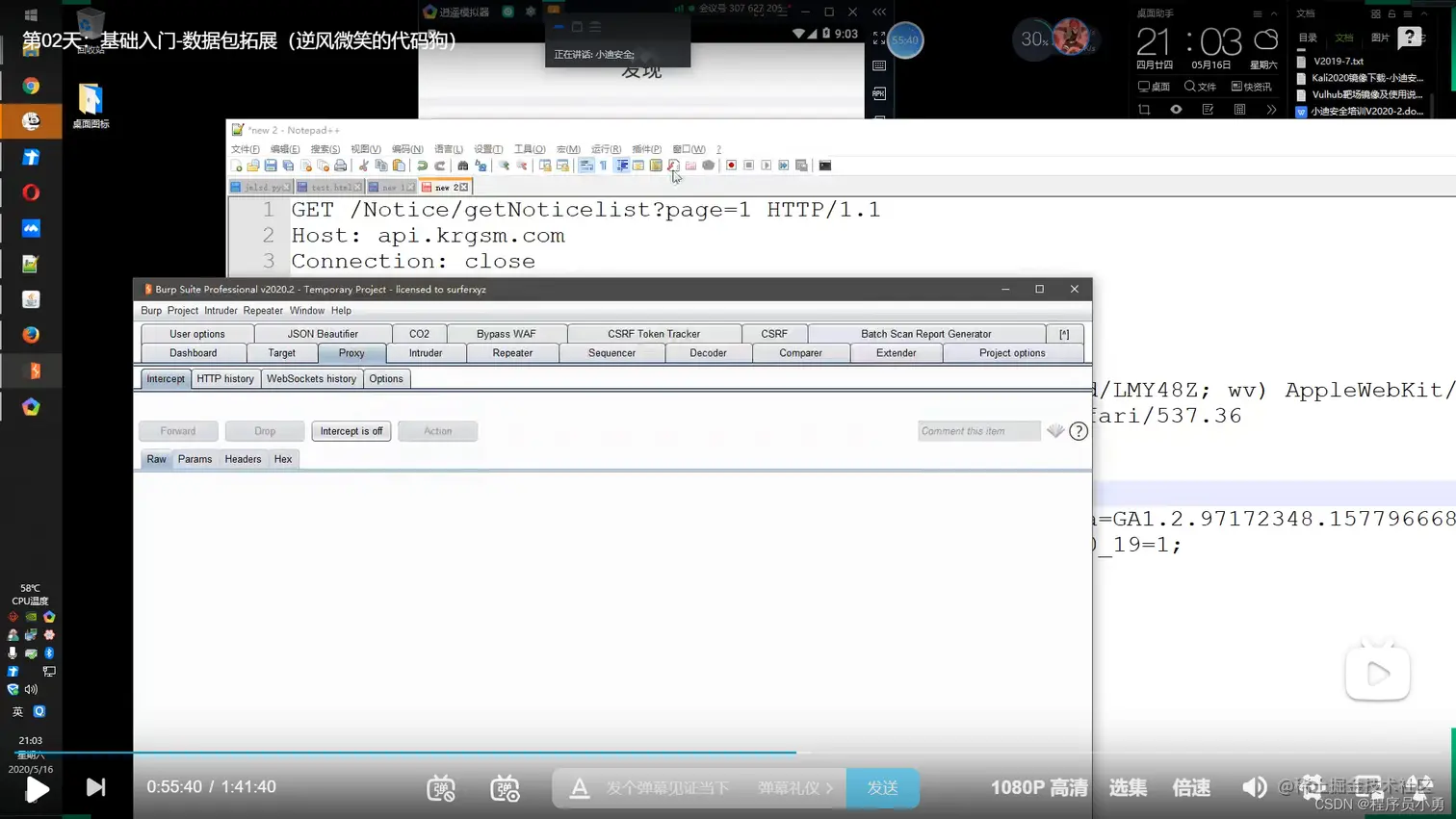The width and height of the screenshot is (1456, 819).
Task: Click Find binoculars icon in Notepad++
Action: (463, 166)
